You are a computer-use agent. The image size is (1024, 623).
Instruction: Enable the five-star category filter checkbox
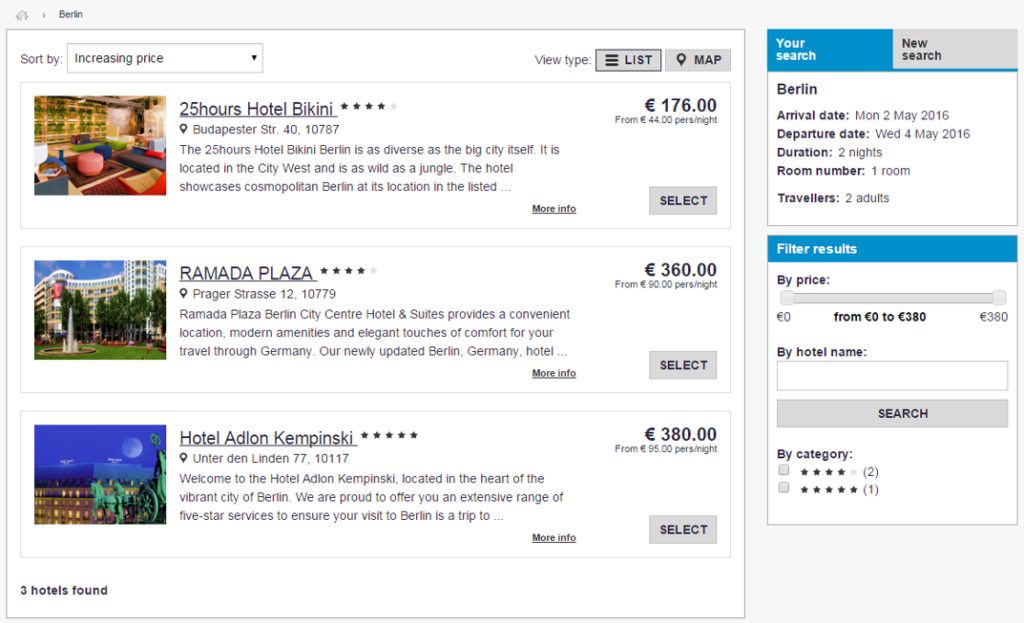784,488
